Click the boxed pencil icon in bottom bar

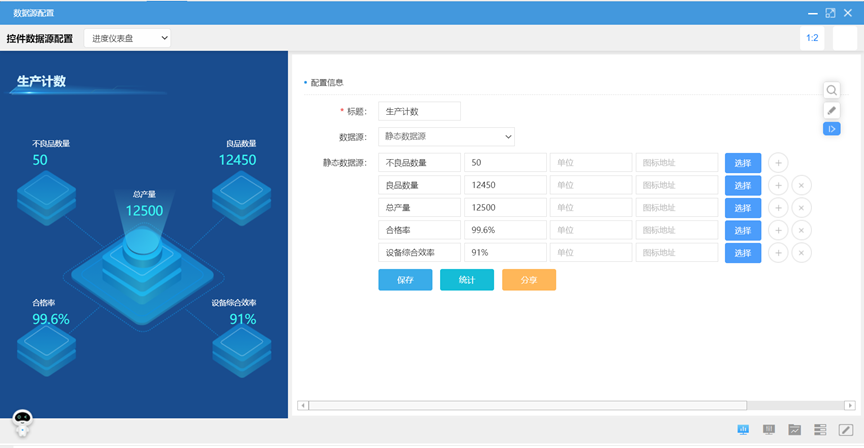(845, 429)
